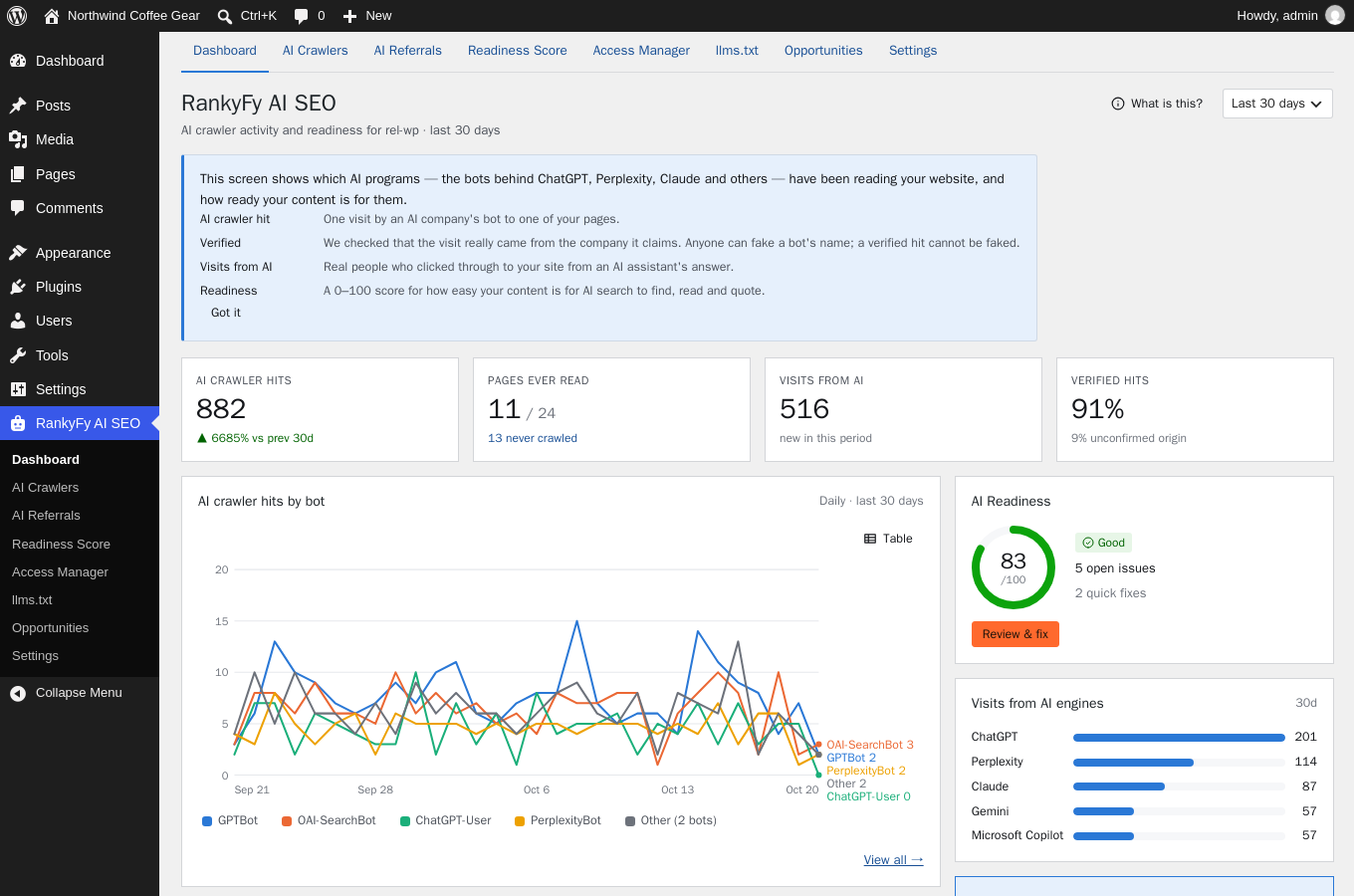Click the Ctrl+K search magnifier icon
The image size is (1354, 896).
(225, 16)
